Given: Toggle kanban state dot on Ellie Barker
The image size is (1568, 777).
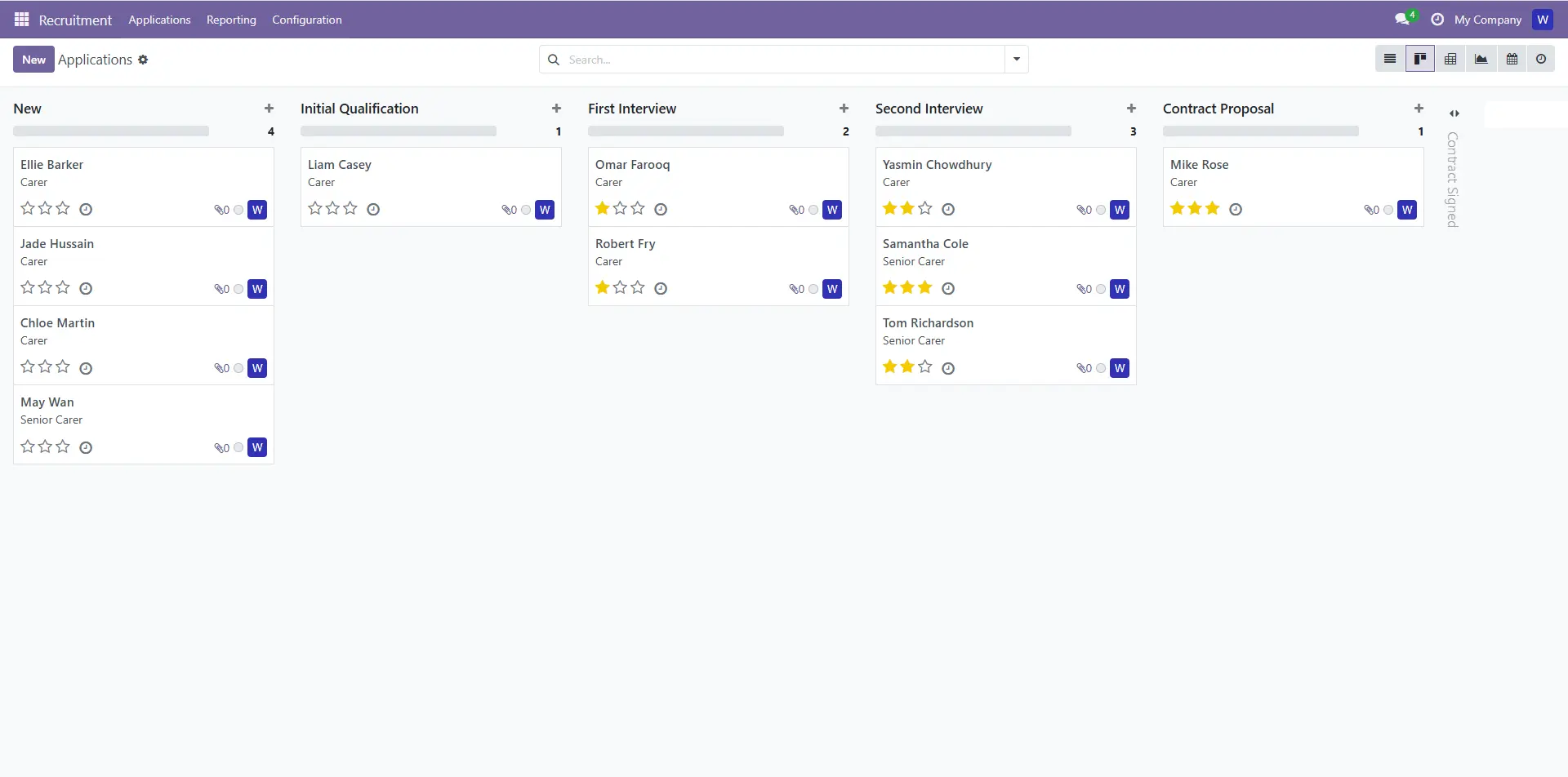Looking at the screenshot, I should (x=238, y=210).
